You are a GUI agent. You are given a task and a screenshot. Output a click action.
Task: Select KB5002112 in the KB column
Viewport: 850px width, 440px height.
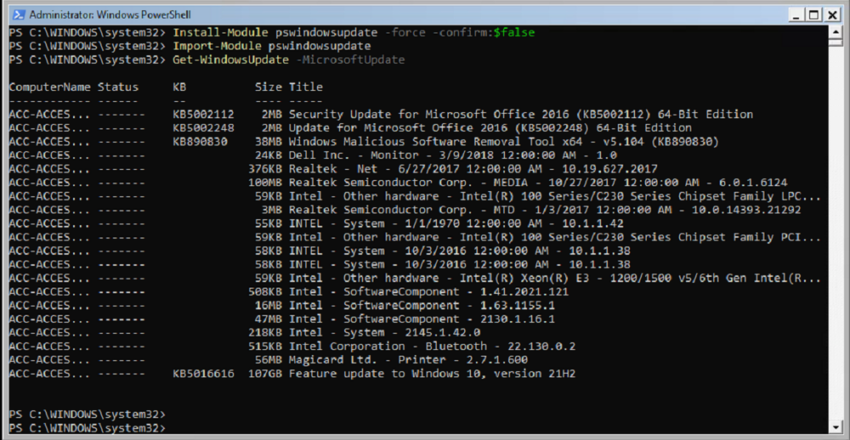point(203,114)
